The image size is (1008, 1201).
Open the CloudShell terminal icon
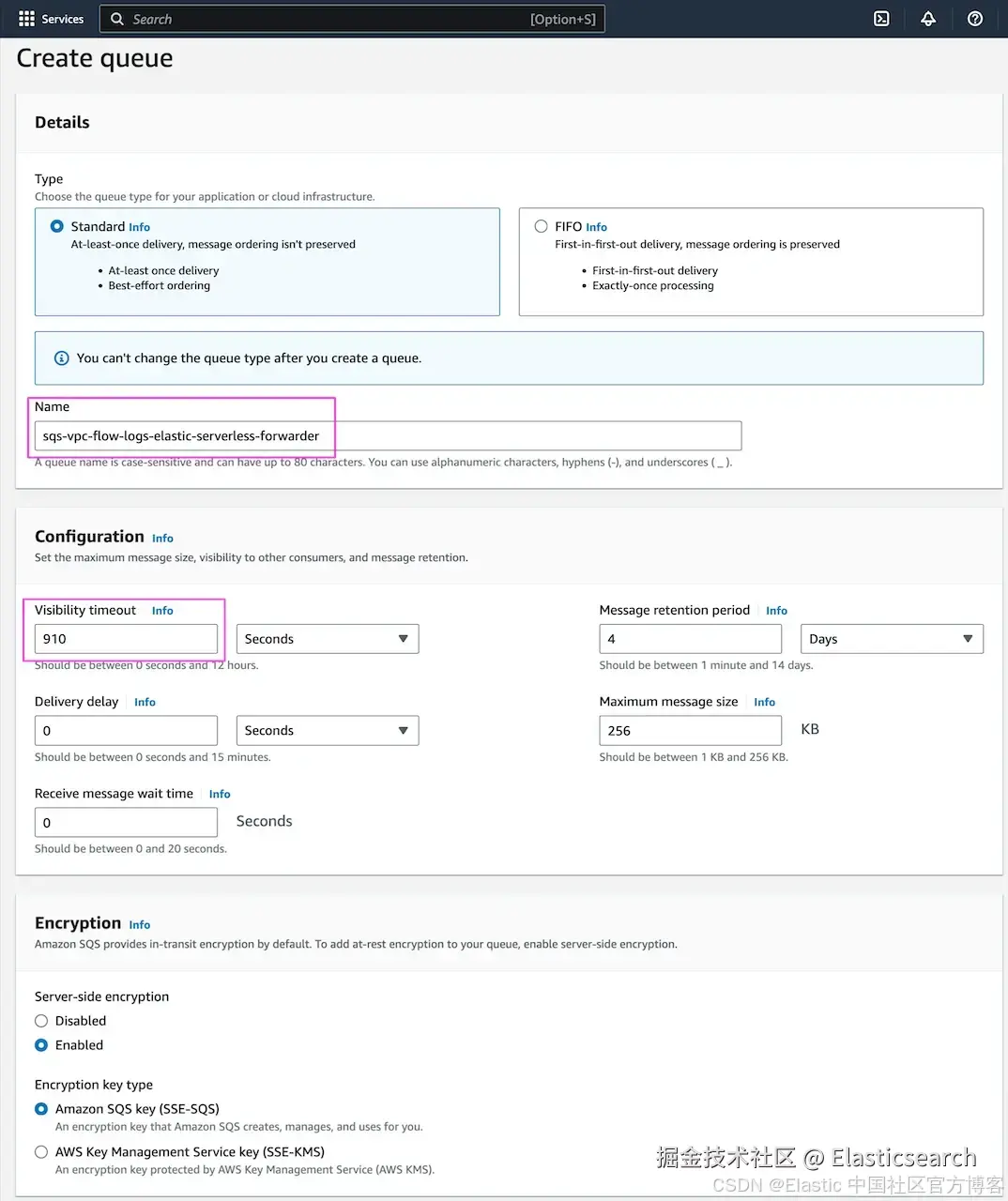click(x=881, y=19)
